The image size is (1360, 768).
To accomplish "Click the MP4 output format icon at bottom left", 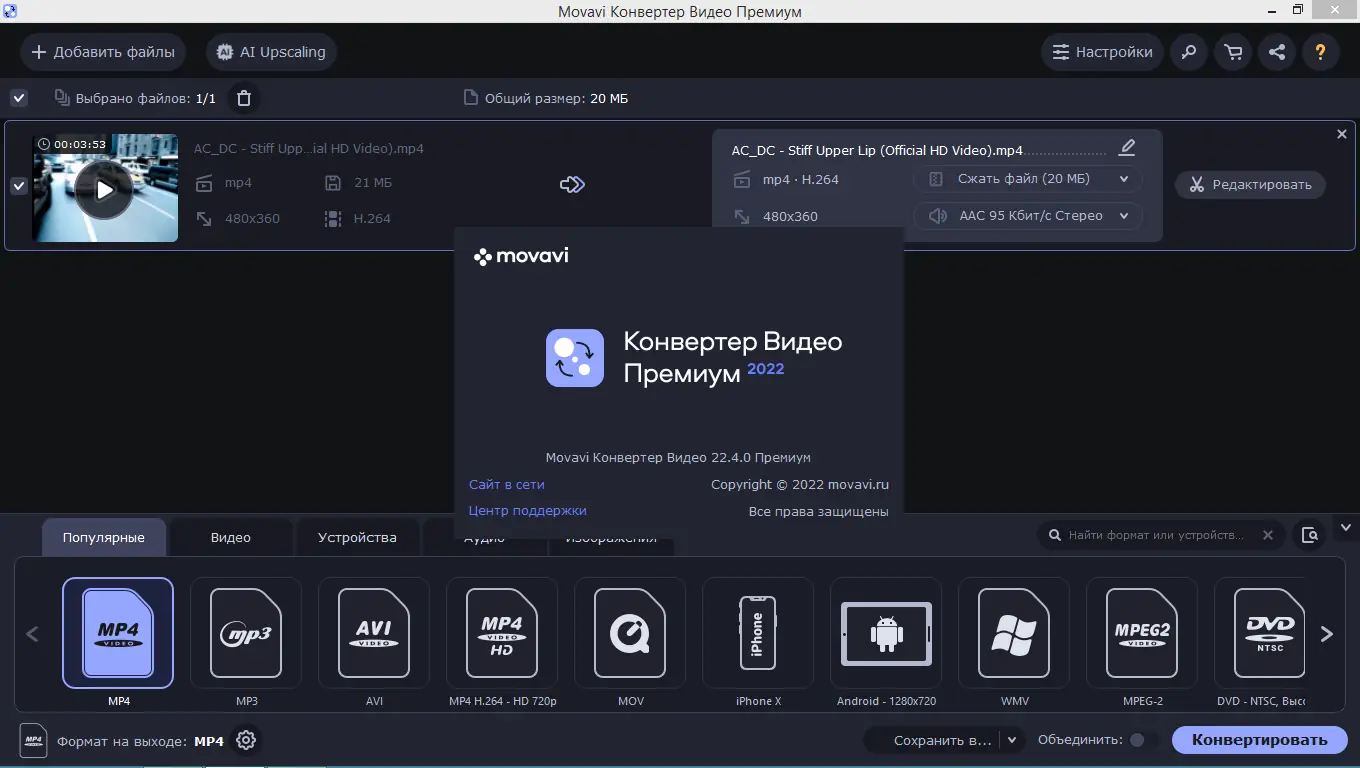I will [33, 741].
